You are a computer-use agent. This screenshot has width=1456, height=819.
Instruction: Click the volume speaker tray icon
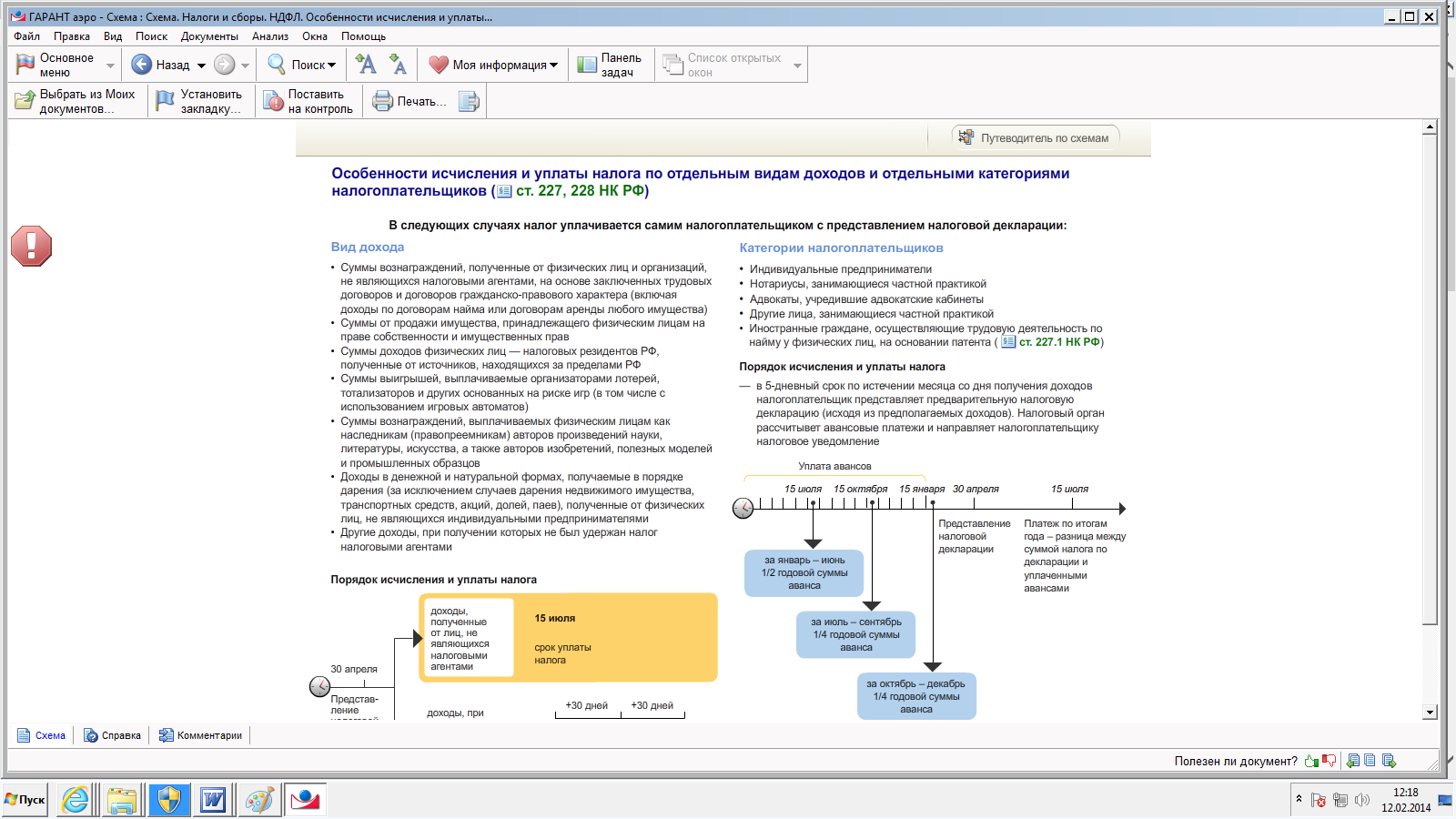1362,800
